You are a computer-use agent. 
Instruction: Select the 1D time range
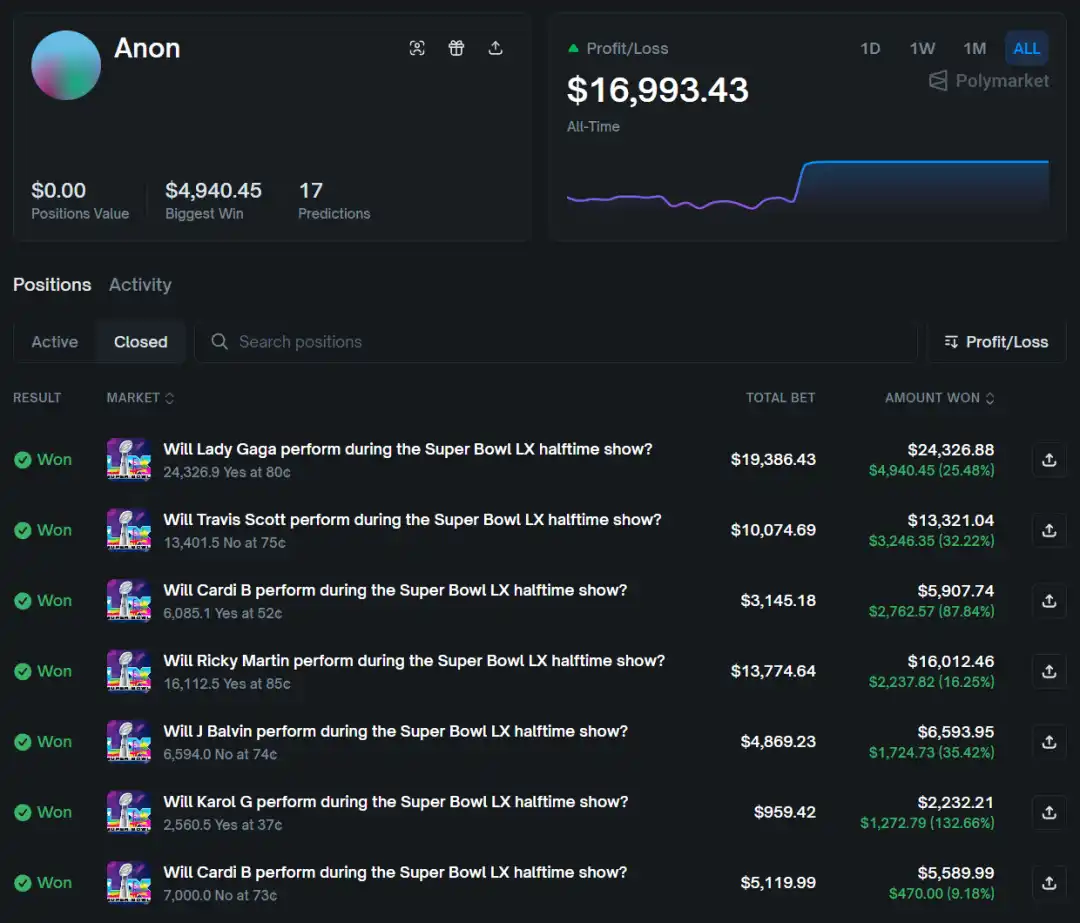coord(870,48)
